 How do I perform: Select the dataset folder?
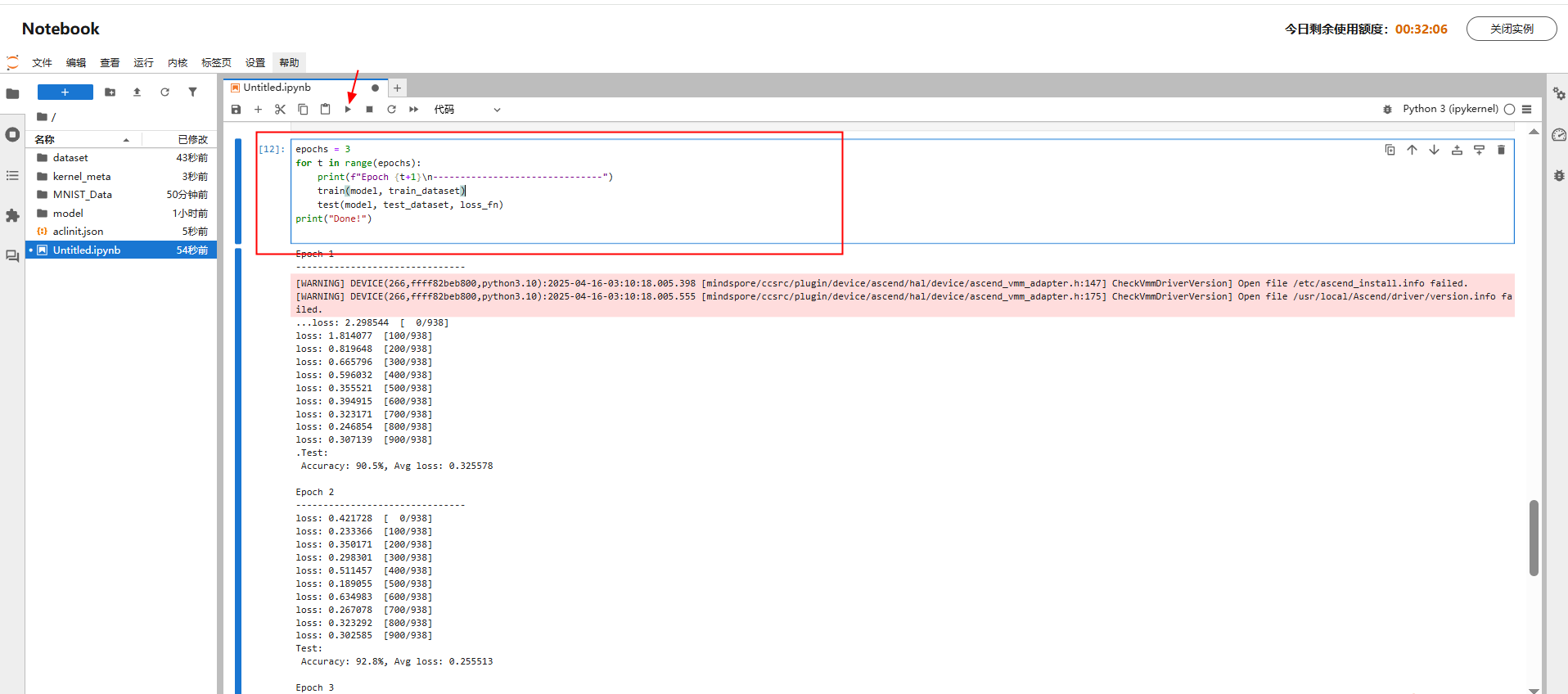(x=121, y=158)
